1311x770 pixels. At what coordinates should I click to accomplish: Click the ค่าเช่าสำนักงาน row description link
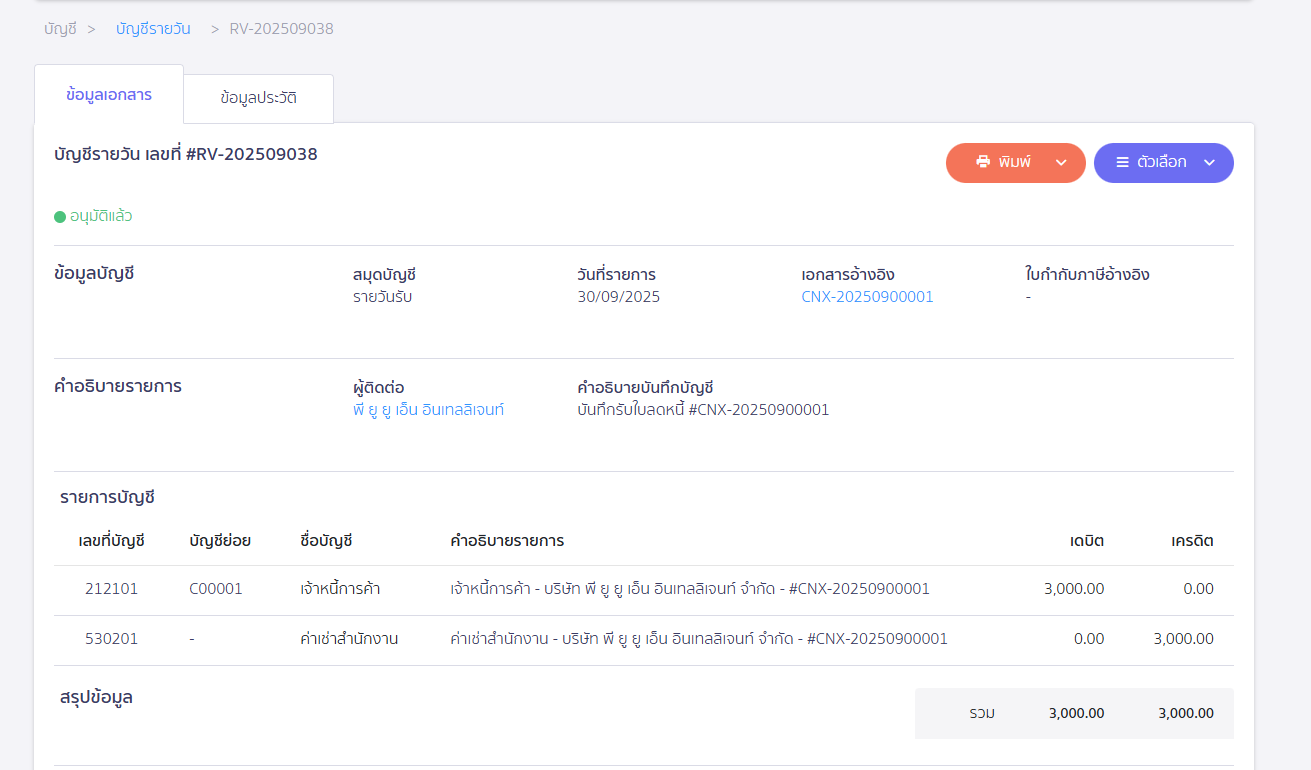click(x=697, y=639)
